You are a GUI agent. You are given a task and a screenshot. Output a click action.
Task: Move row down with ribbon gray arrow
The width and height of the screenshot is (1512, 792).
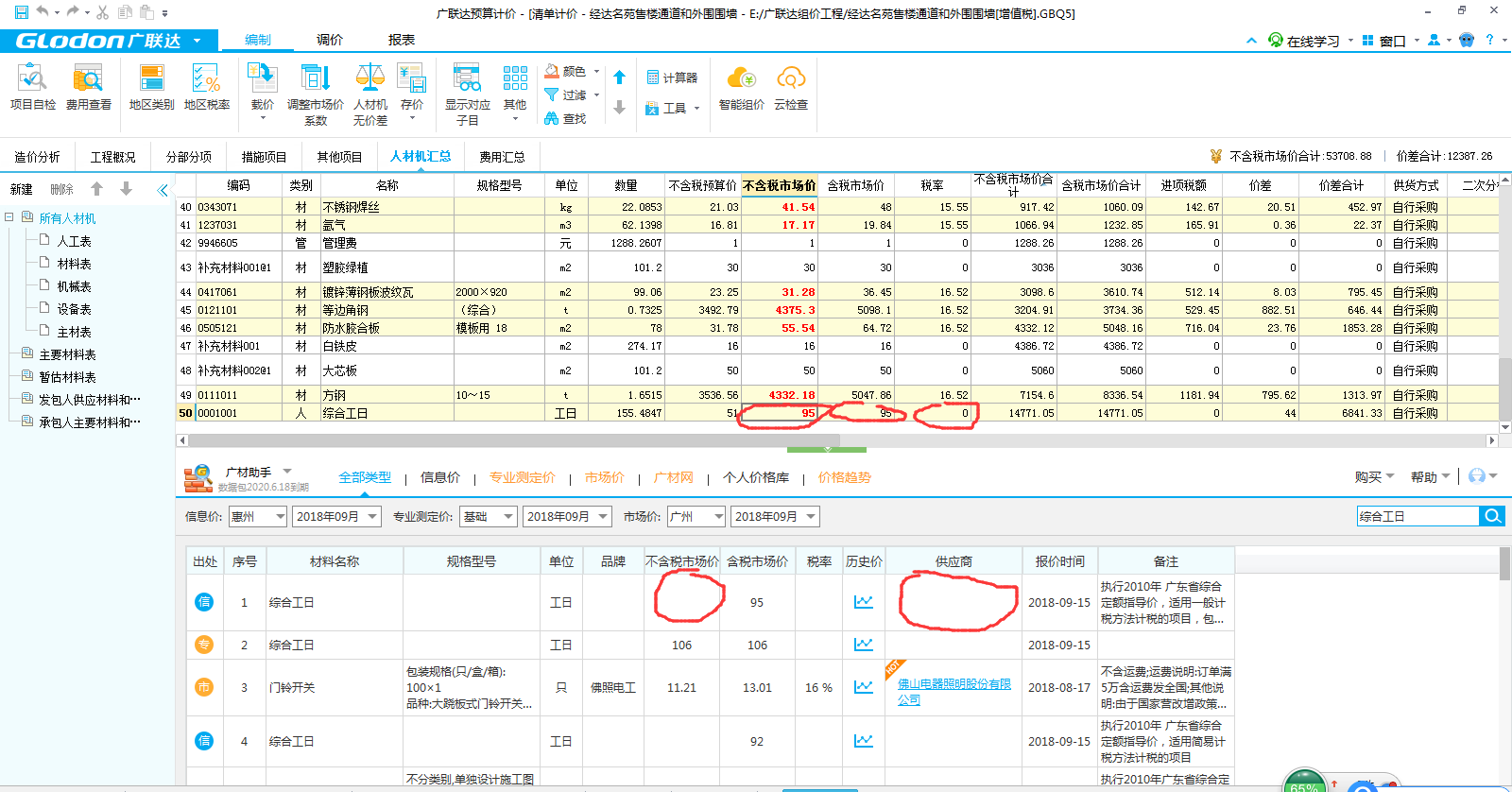click(619, 107)
